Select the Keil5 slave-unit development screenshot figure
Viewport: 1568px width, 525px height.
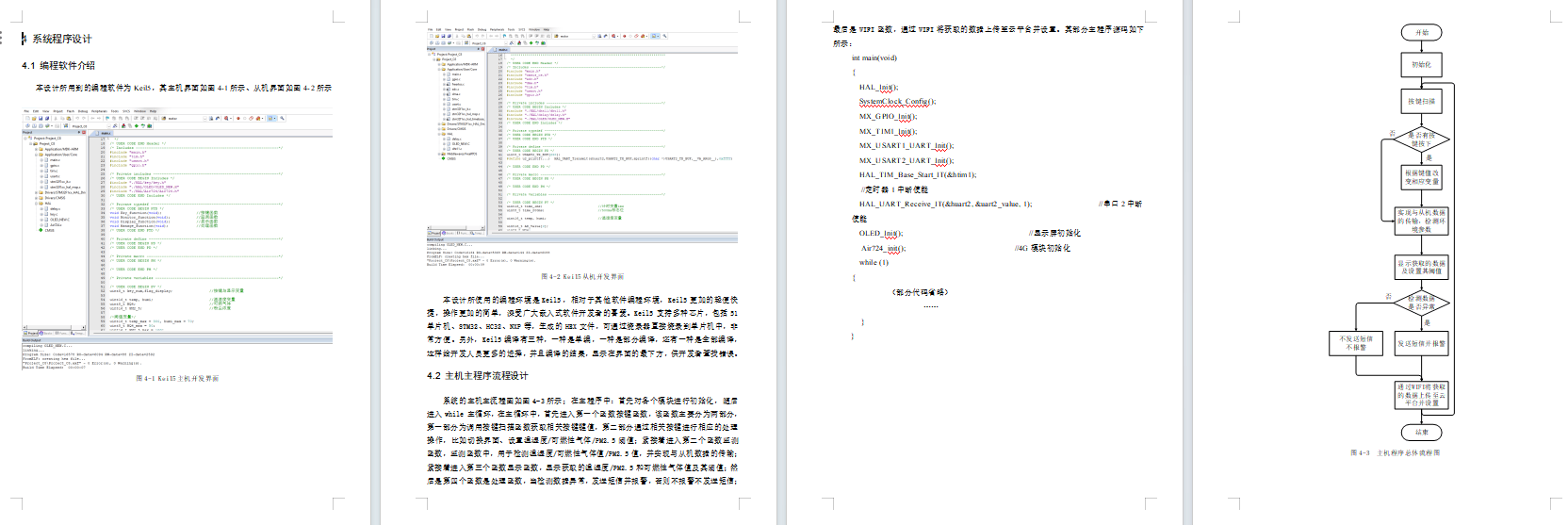point(581,147)
